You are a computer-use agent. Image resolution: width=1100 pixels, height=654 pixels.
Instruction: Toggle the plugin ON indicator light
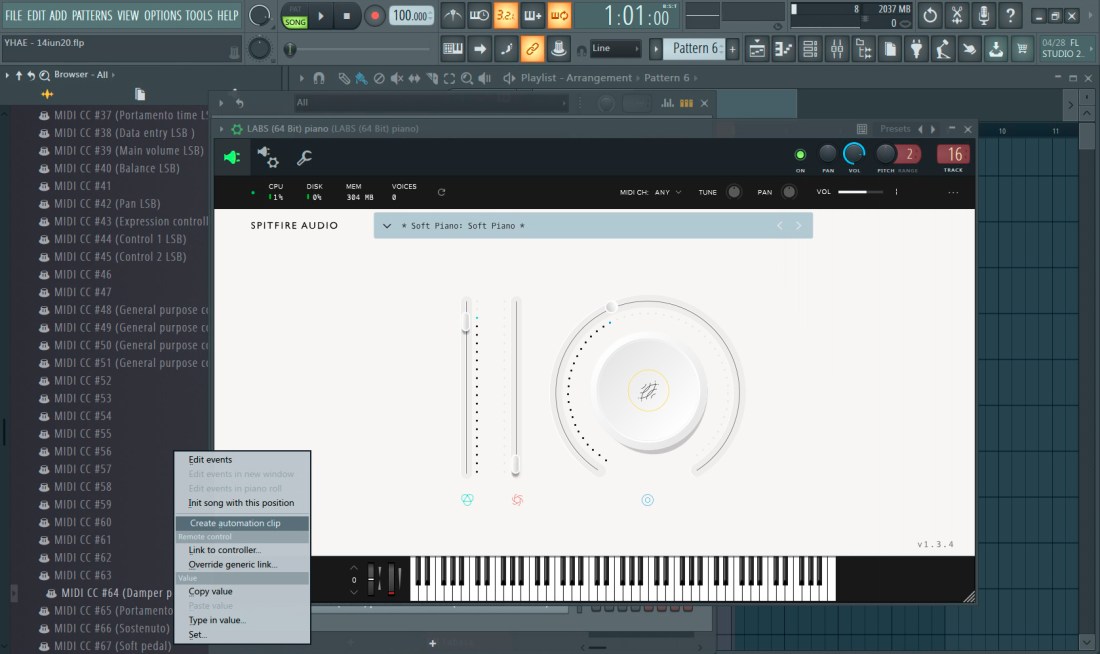pos(800,155)
